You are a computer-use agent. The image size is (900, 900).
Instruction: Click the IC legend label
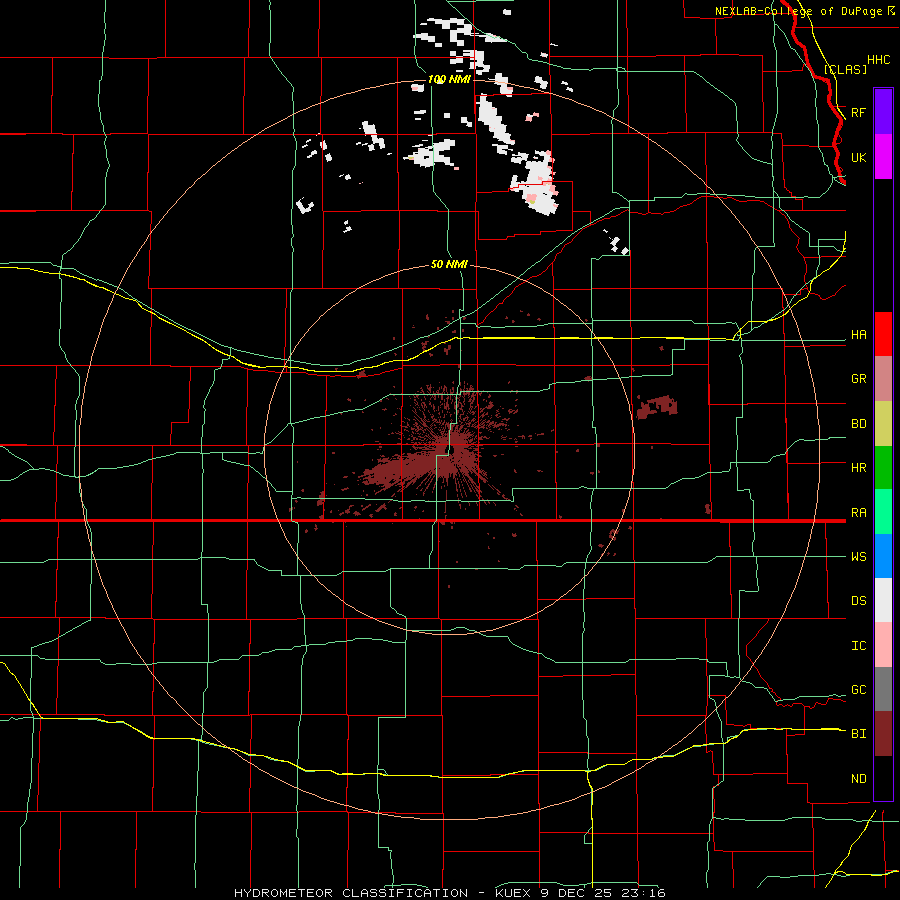(859, 646)
